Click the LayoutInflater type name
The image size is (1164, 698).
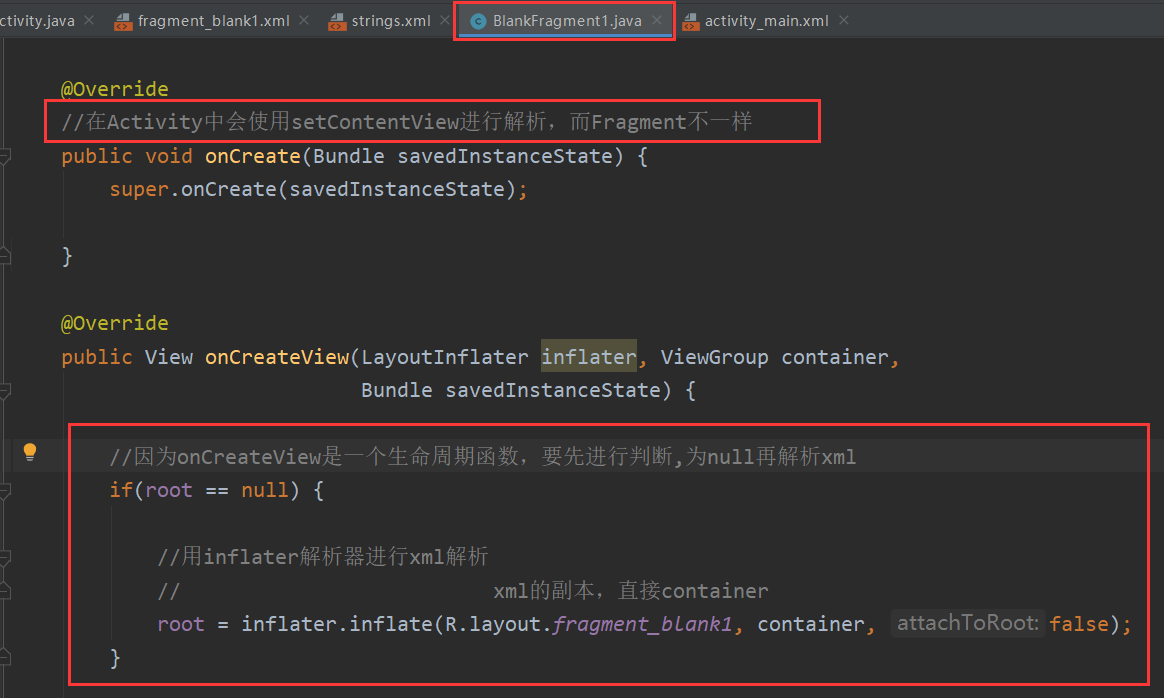(x=445, y=357)
